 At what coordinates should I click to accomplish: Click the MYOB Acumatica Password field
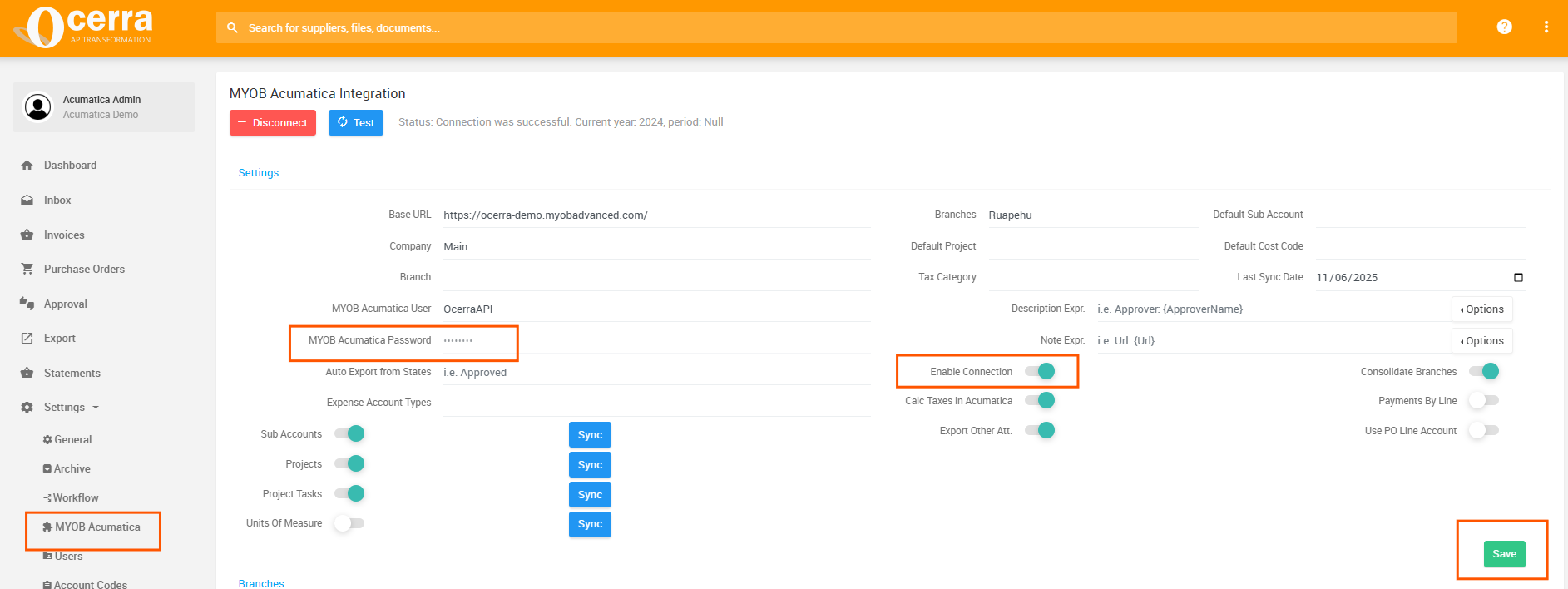[x=656, y=340]
